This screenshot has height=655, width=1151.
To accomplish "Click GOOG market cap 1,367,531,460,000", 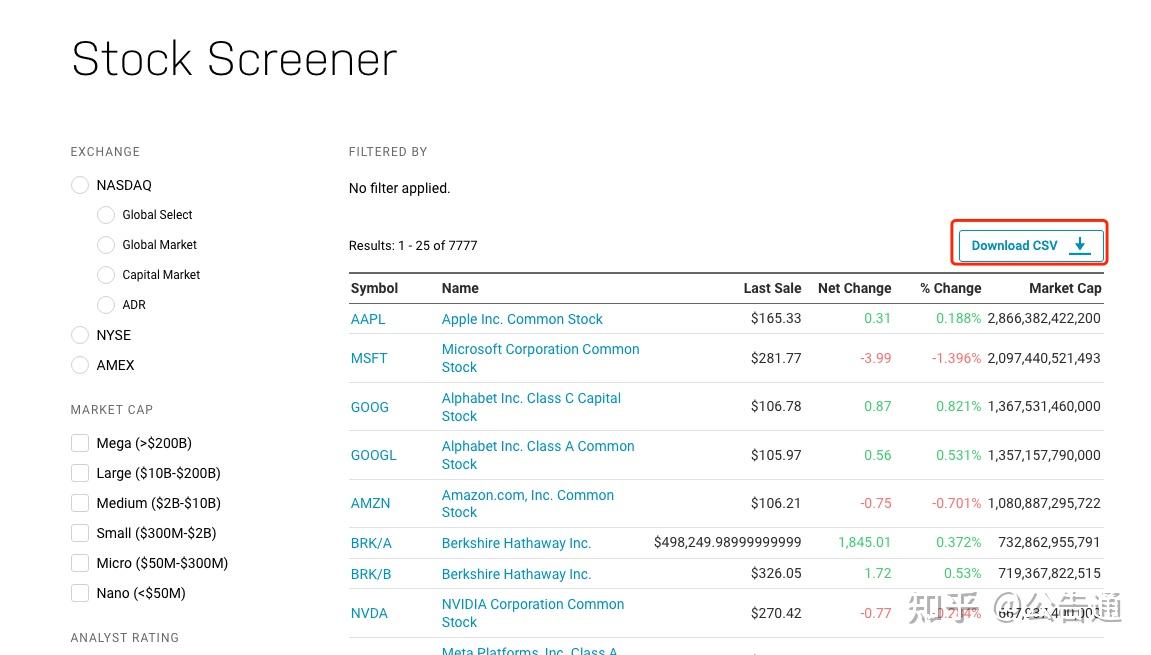I will (1044, 407).
